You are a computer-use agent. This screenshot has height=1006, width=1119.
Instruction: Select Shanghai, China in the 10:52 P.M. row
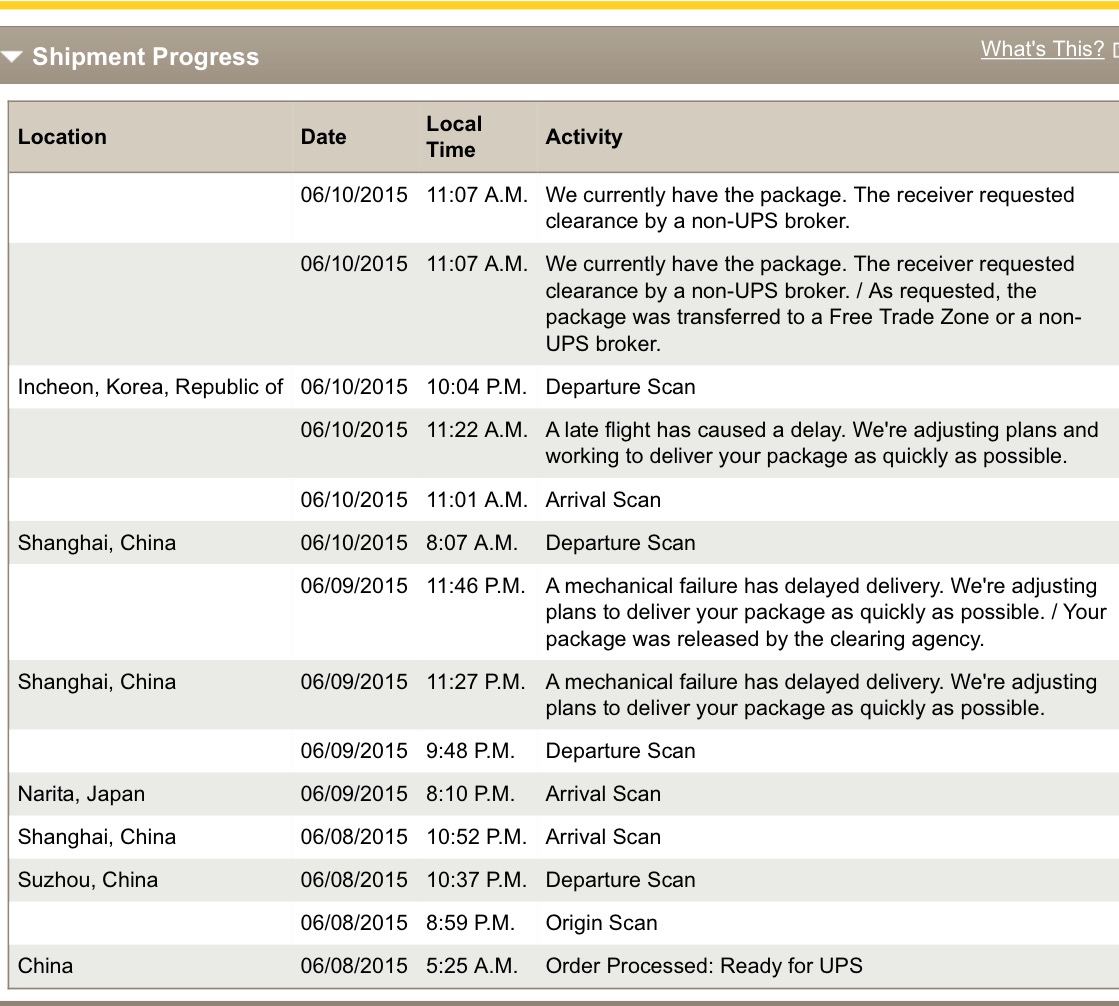click(97, 836)
